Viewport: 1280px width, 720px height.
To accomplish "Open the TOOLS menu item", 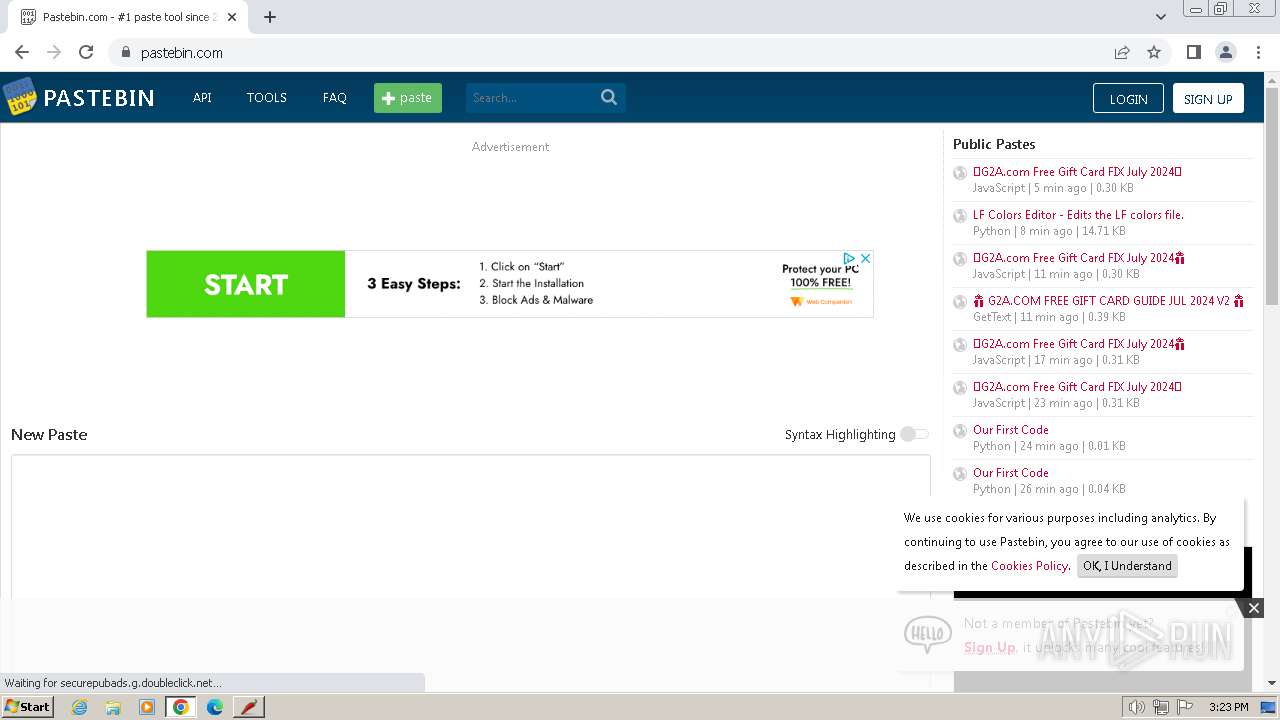I will click(x=267, y=97).
